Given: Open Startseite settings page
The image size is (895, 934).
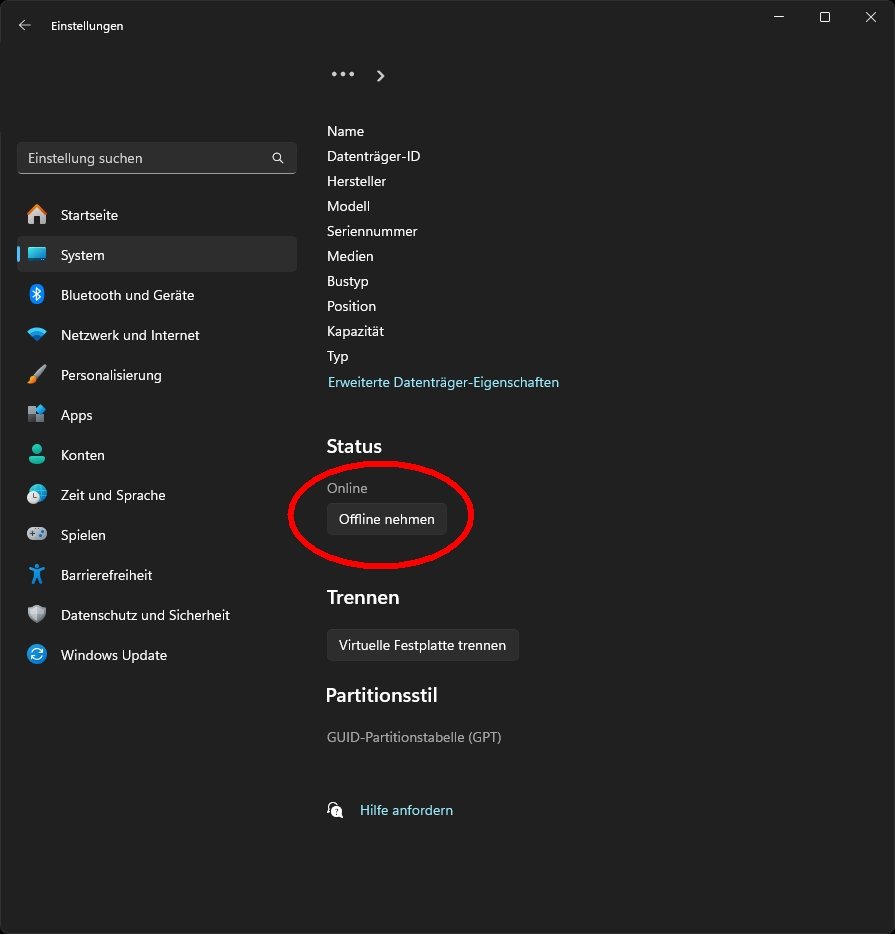Looking at the screenshot, I should [x=157, y=215].
